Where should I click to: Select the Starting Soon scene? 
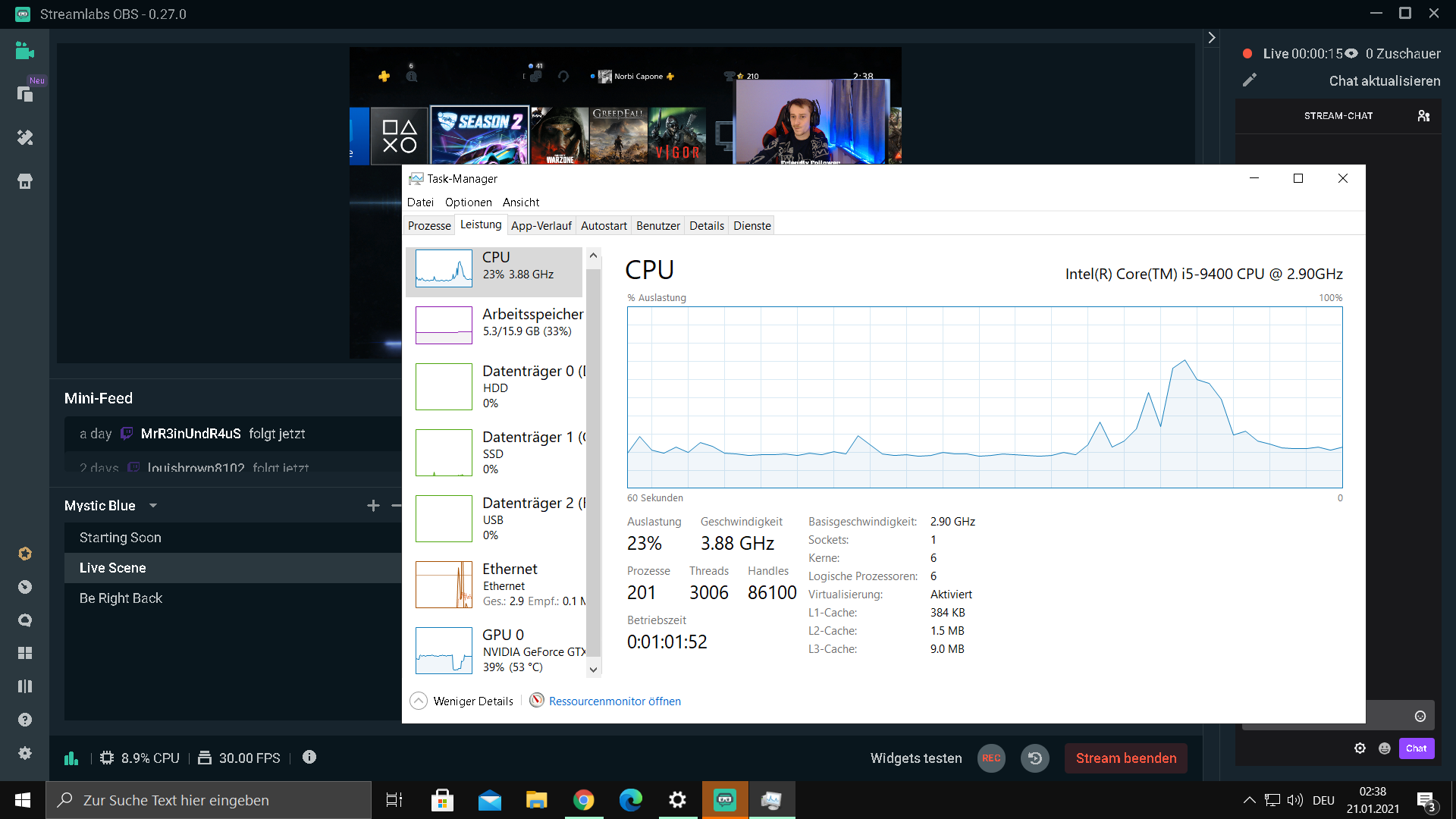(x=121, y=538)
